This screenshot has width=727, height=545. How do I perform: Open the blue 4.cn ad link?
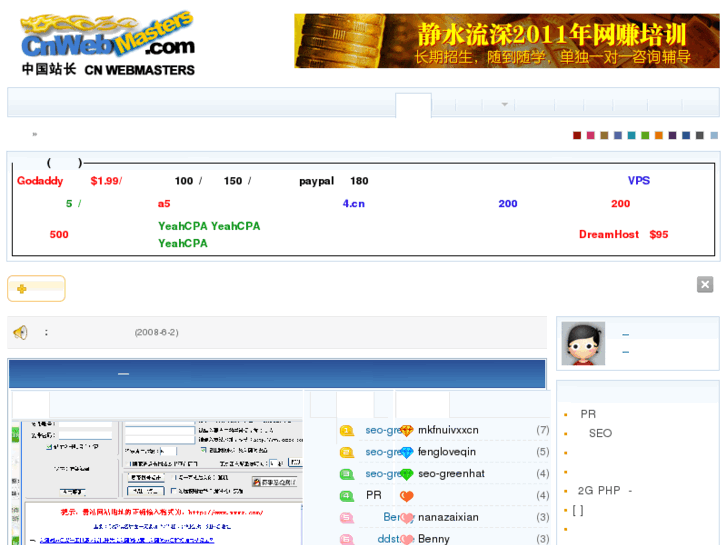(x=354, y=204)
